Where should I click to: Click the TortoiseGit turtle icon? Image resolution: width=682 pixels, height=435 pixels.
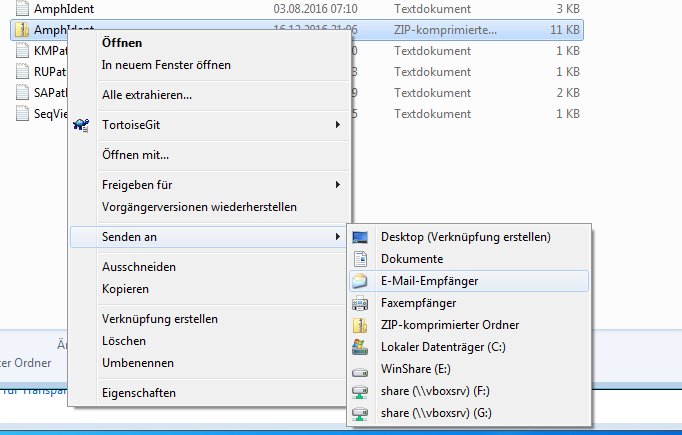click(x=82, y=125)
